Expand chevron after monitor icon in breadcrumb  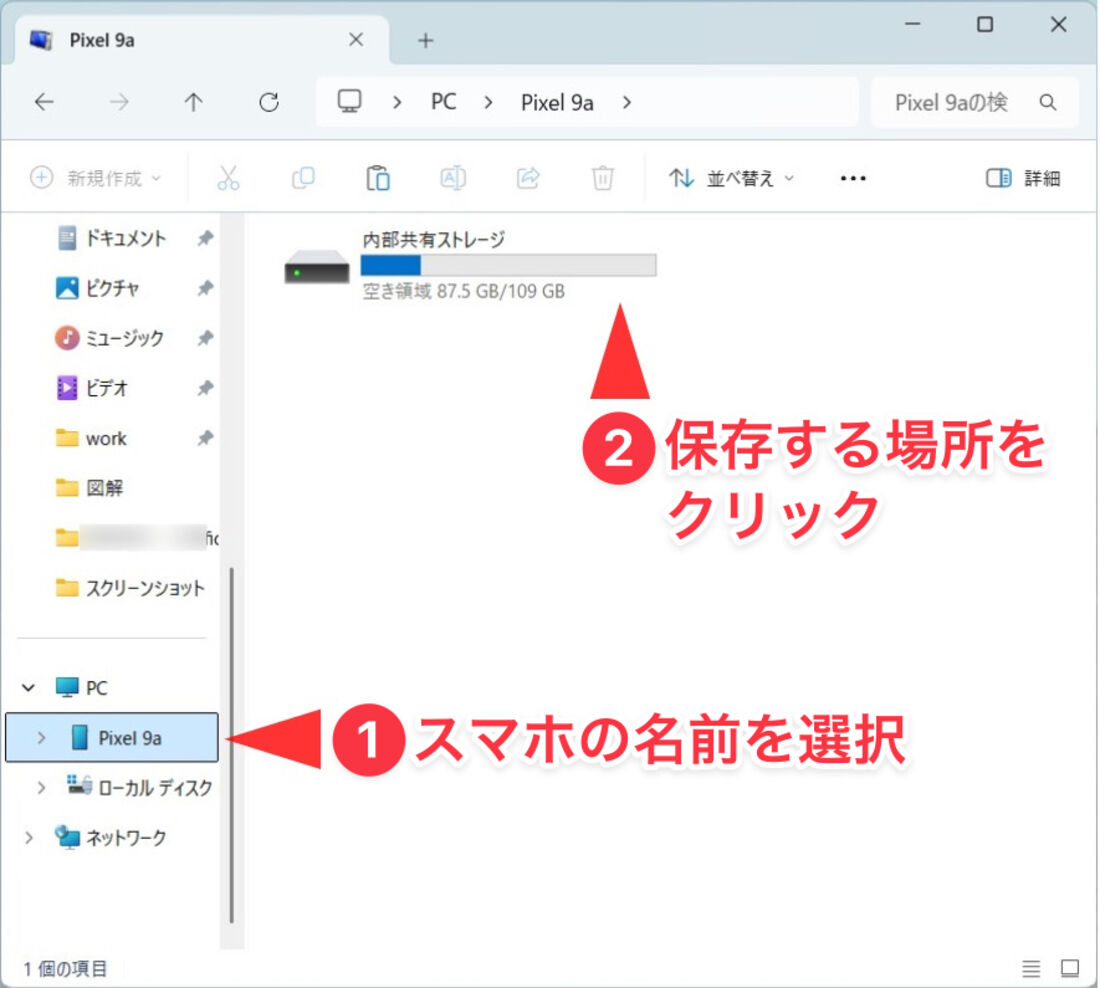[x=397, y=102]
